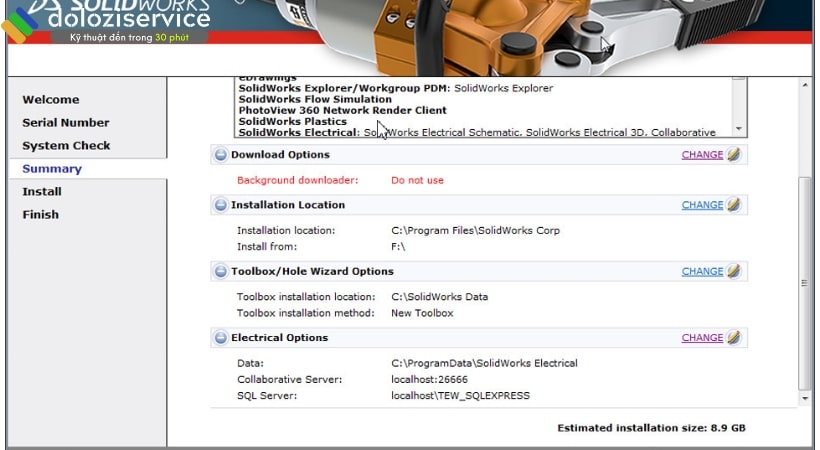Screen dimensions: 820x450
Task: Go to the Welcome step
Action: (x=51, y=99)
